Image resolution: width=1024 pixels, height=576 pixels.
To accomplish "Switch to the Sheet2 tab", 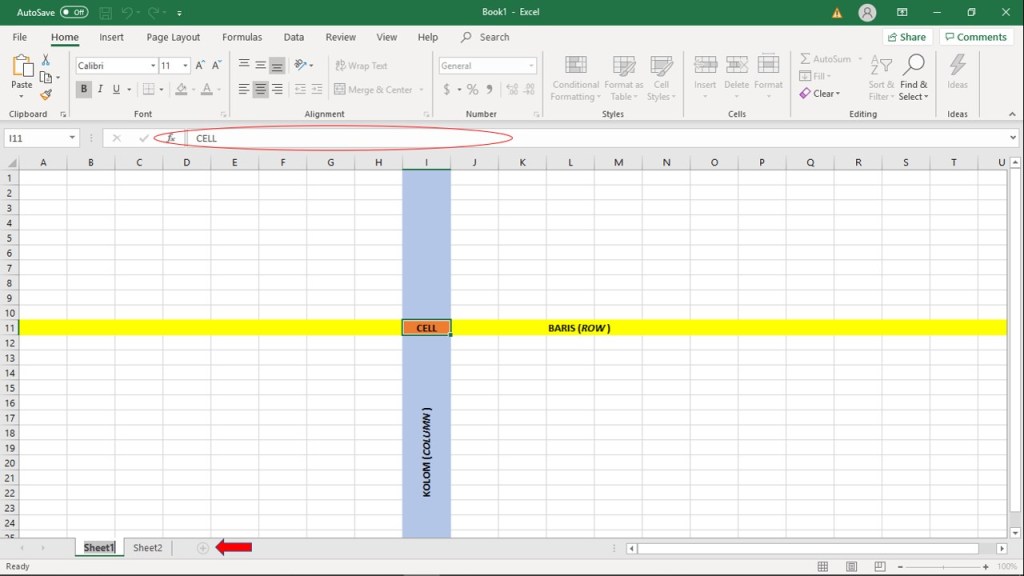I will 148,548.
